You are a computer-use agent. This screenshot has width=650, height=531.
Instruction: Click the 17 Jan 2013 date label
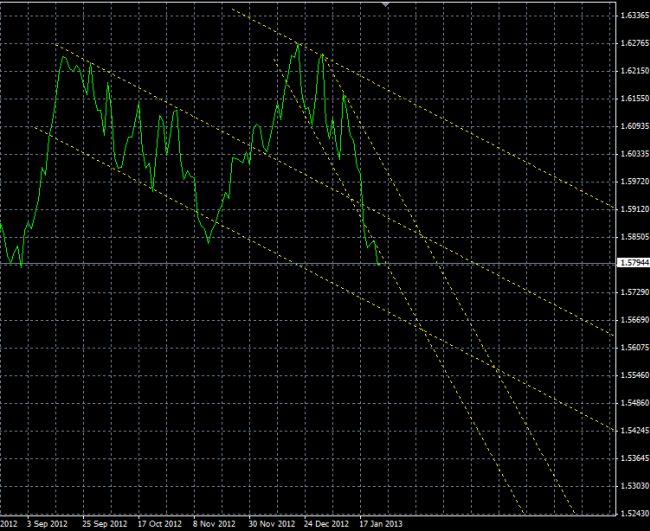tap(381, 524)
